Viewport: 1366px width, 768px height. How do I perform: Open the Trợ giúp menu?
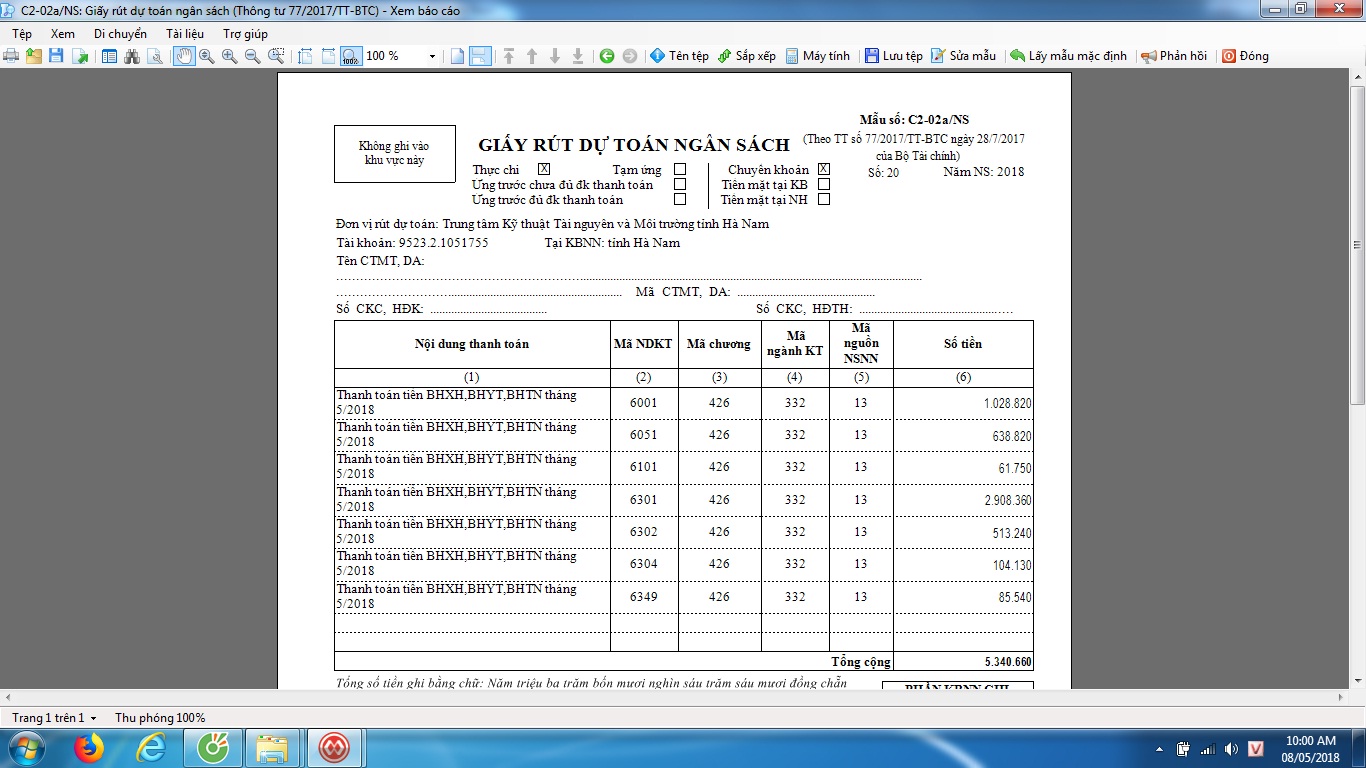point(245,33)
